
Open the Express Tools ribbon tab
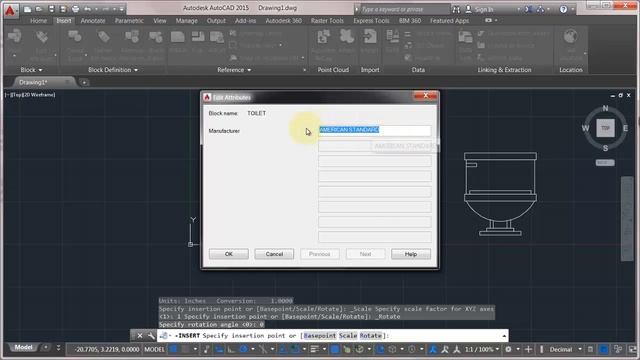click(371, 20)
